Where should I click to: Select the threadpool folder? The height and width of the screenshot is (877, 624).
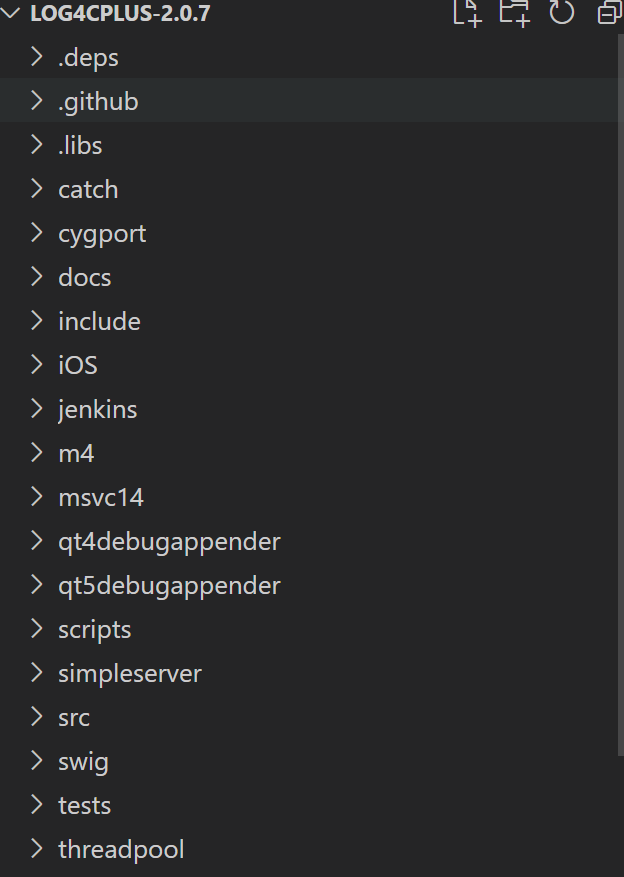120,849
